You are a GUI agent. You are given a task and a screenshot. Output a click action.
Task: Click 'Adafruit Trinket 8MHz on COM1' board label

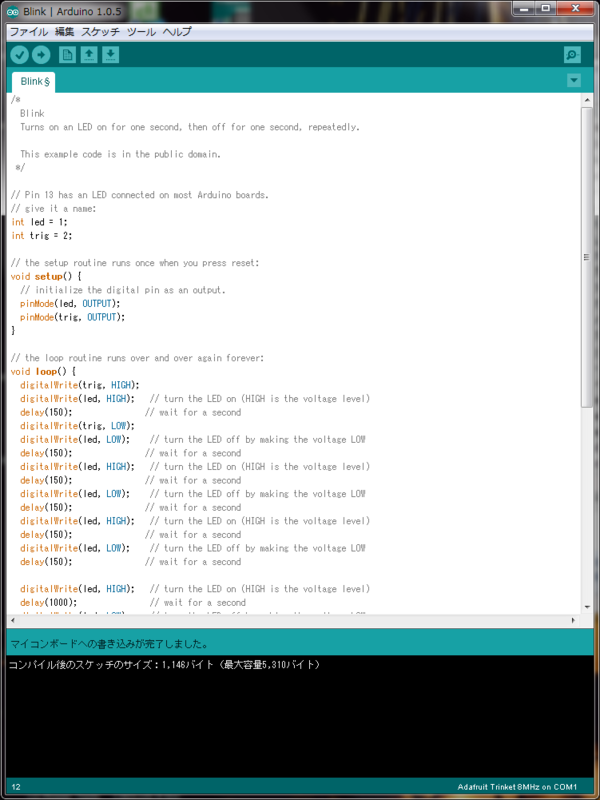coord(517,787)
